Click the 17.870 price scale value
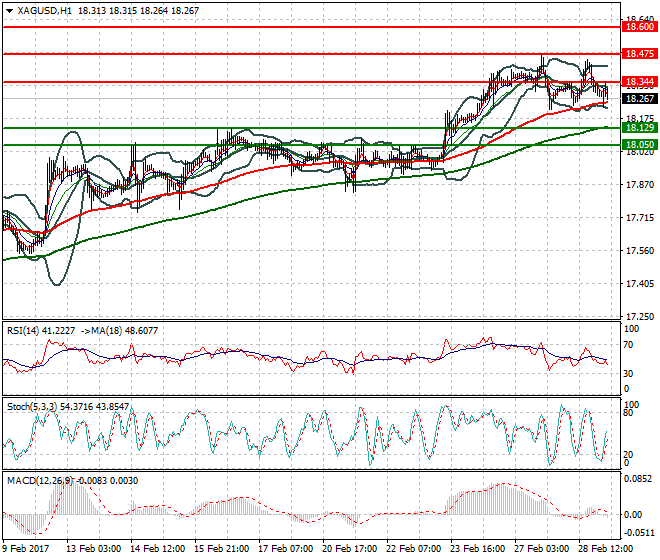The width and height of the screenshot is (660, 560). point(640,184)
